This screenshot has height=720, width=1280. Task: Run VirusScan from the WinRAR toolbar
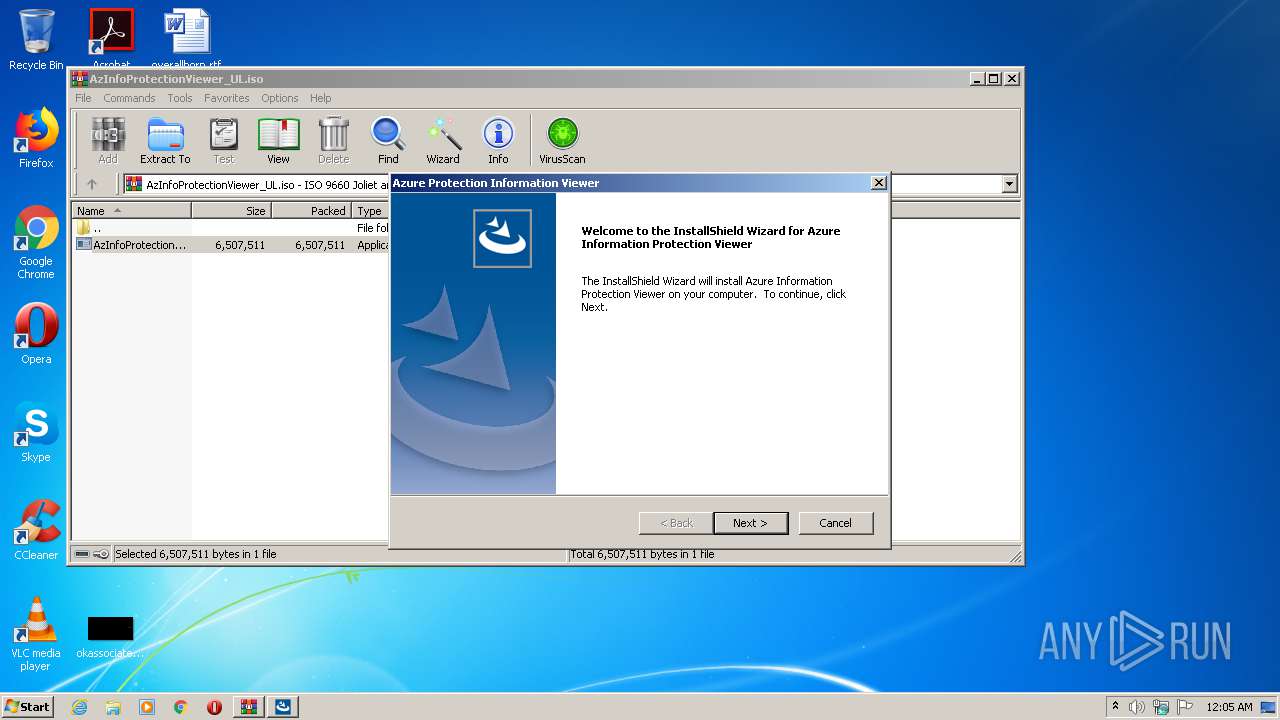pos(562,141)
